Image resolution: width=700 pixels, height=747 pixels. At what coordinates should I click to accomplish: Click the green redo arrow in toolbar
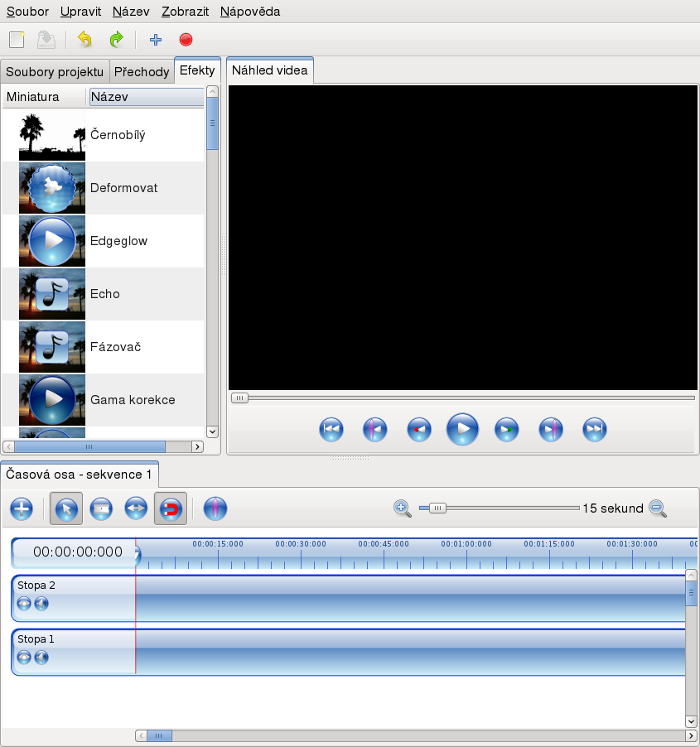point(116,40)
